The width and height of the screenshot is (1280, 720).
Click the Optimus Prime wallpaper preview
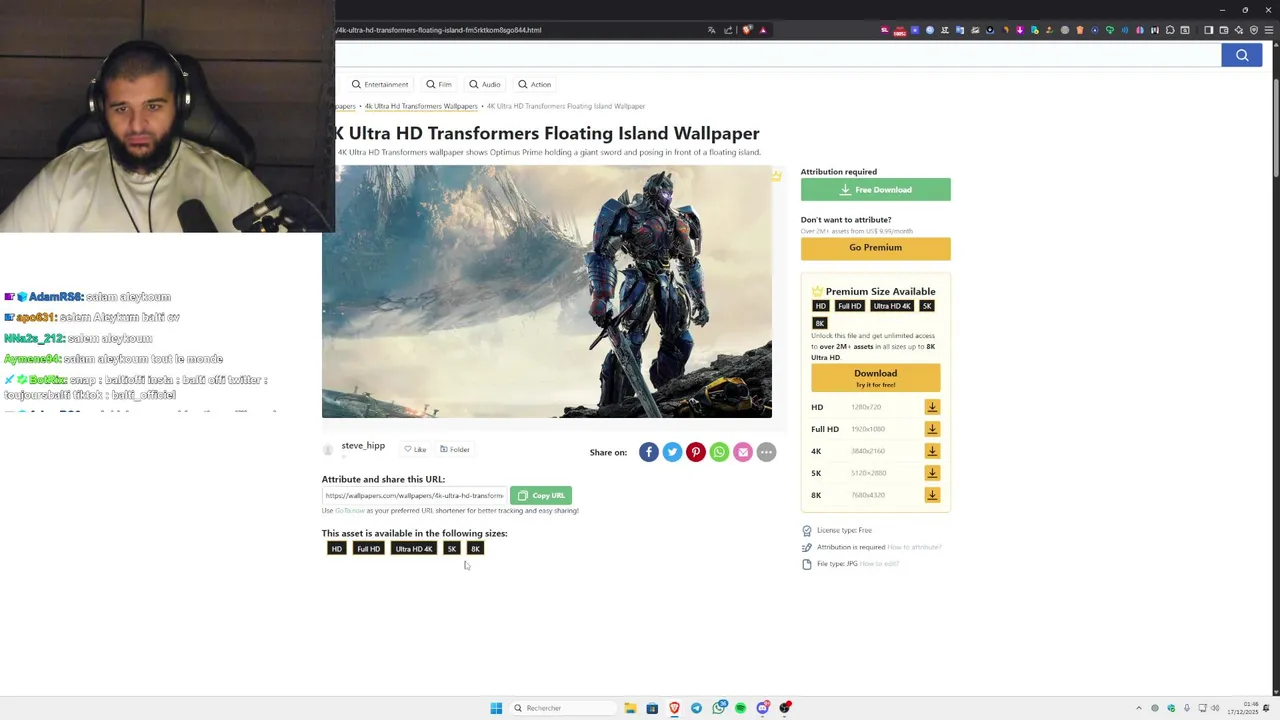547,291
